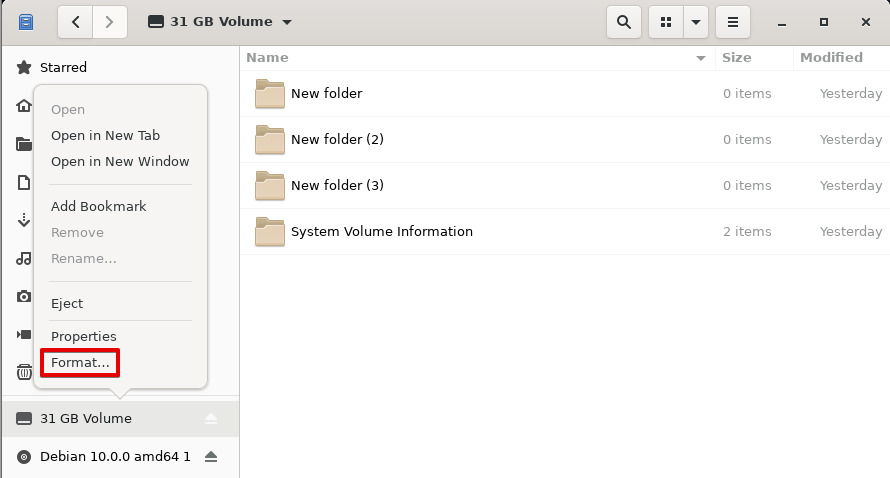Select the System Volume Information folder
The image size is (890, 478).
[381, 232]
